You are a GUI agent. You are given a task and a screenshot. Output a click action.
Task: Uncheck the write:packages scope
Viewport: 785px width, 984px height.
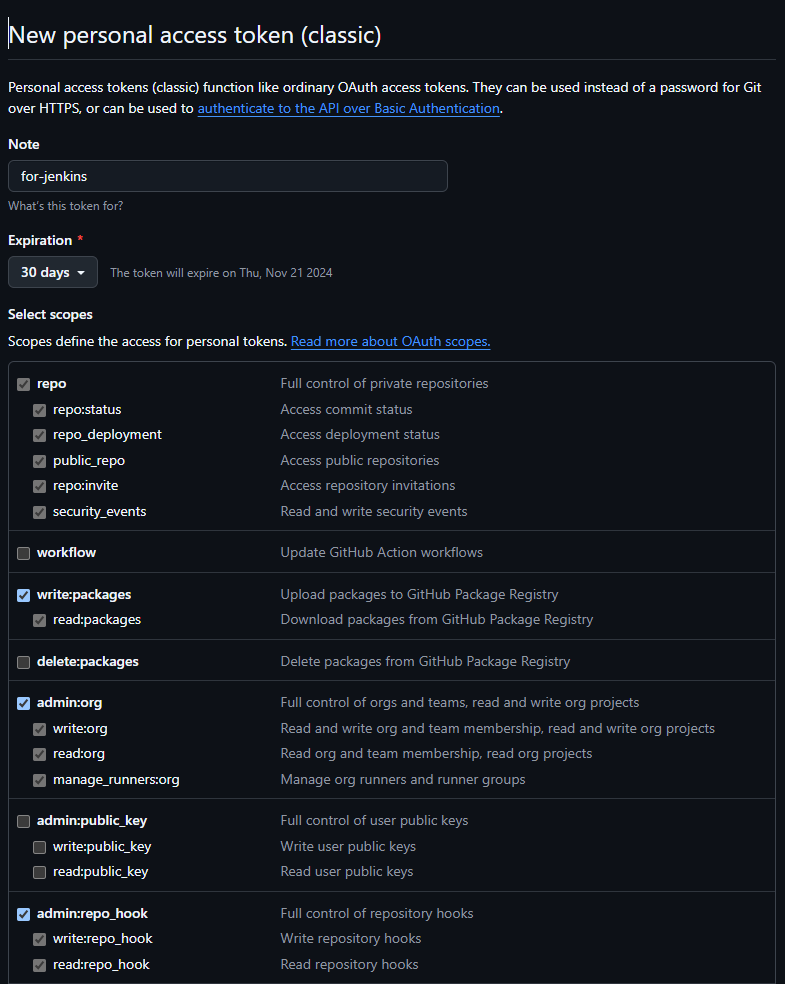click(24, 595)
